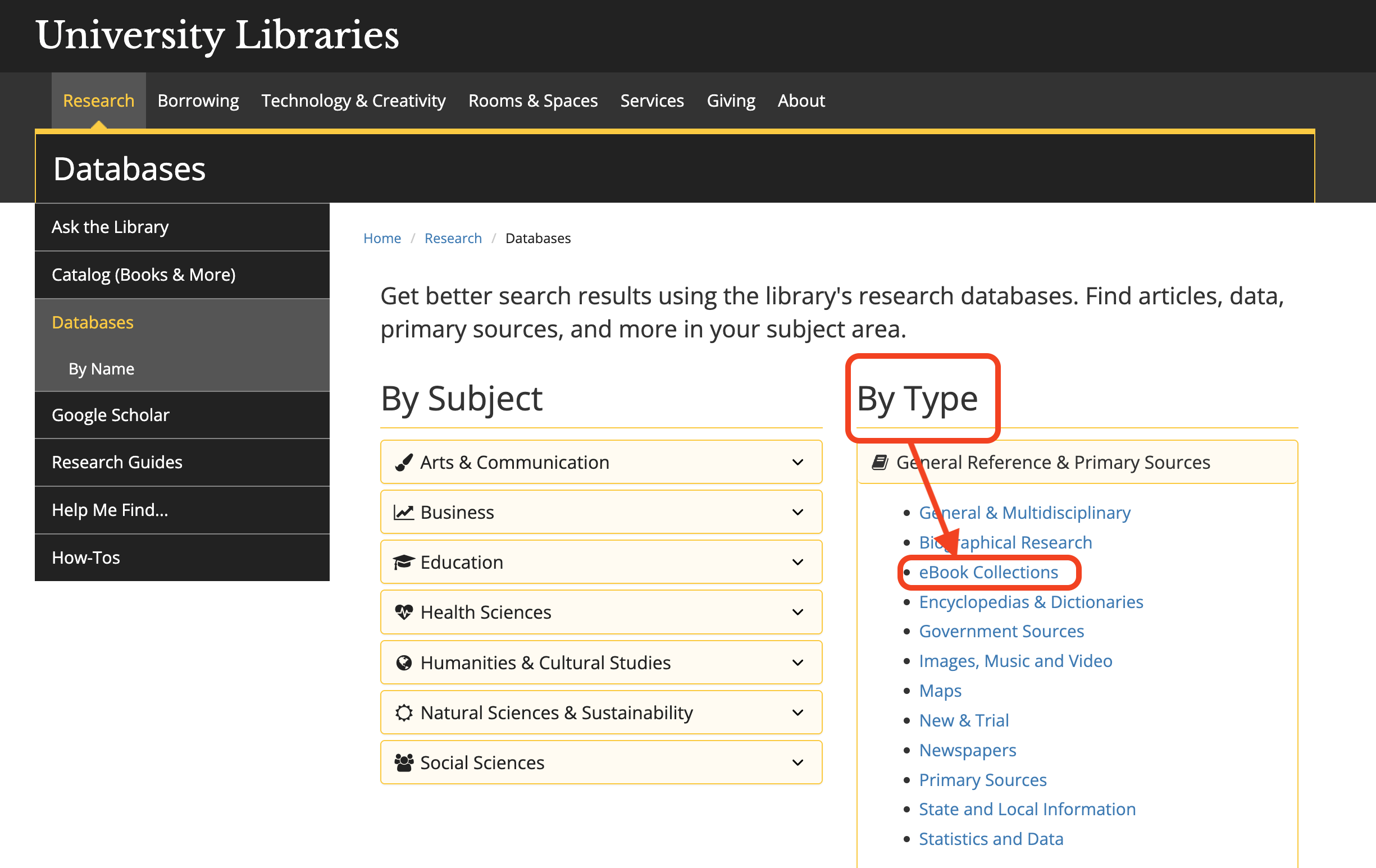The width and height of the screenshot is (1376, 868).
Task: Select By Name in the sidebar
Action: click(101, 369)
